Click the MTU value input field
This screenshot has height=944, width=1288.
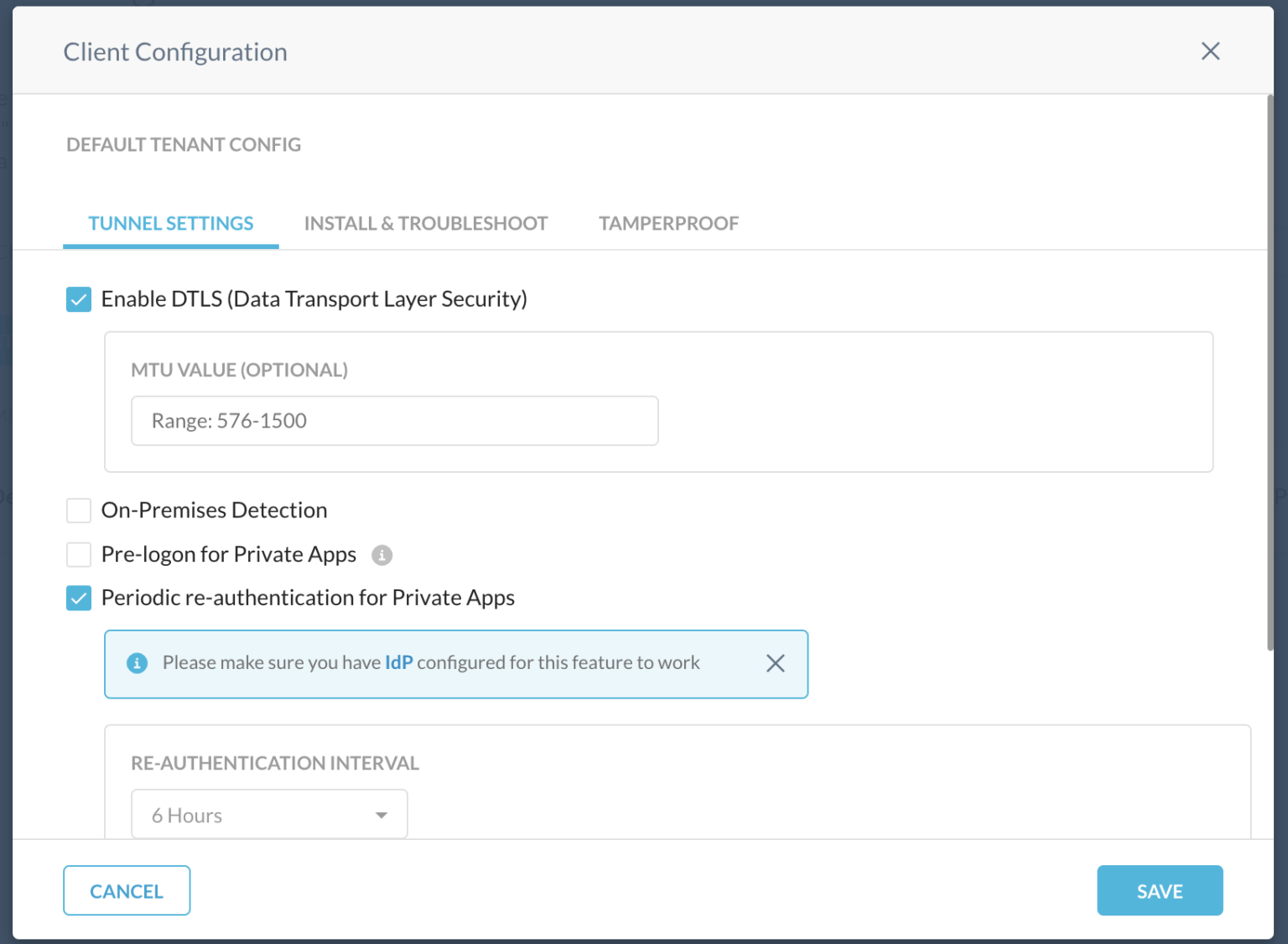click(x=394, y=420)
